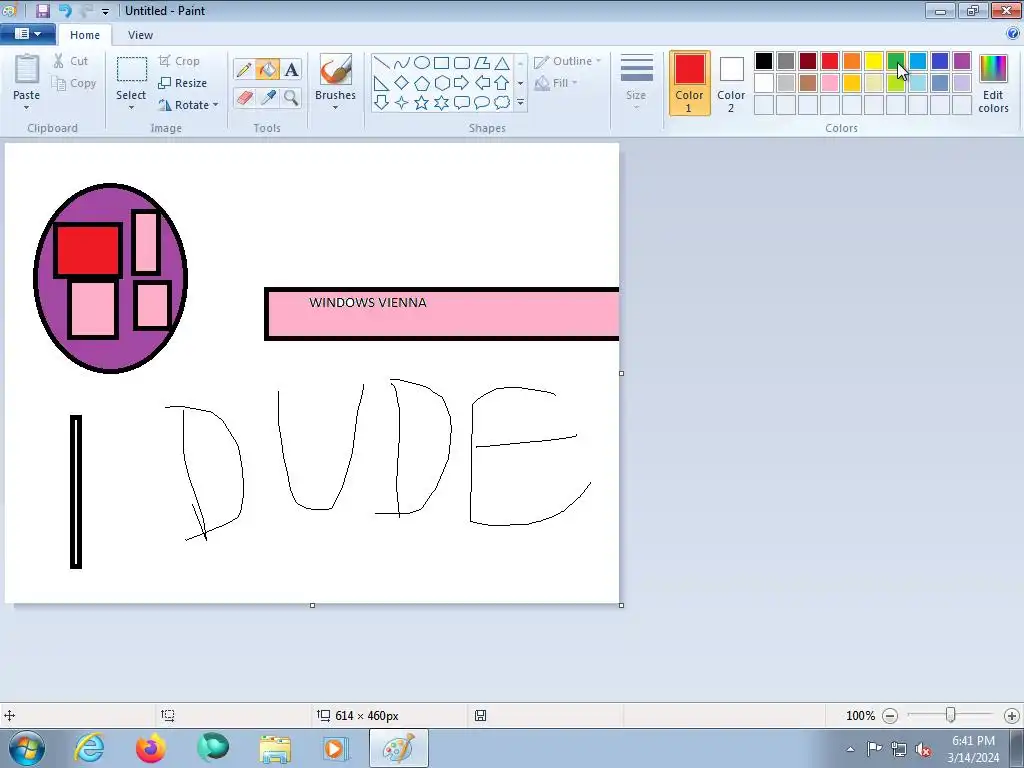Click the zoom out minus button
This screenshot has width=1024, height=768.
point(889,716)
